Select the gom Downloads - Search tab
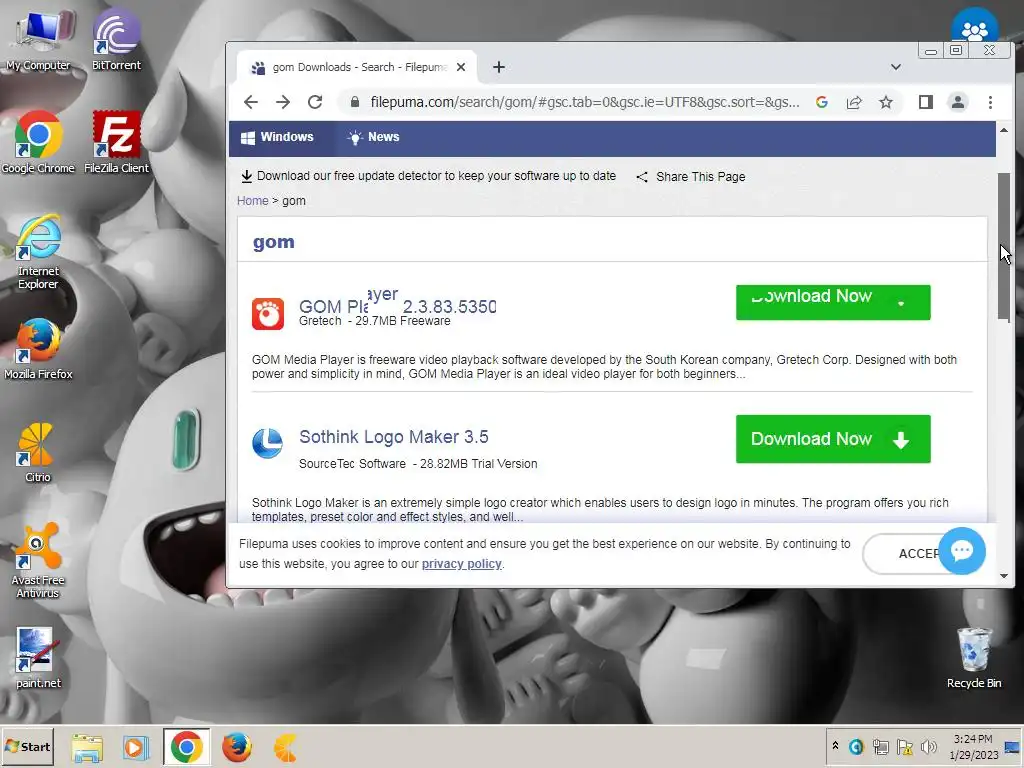 357,67
